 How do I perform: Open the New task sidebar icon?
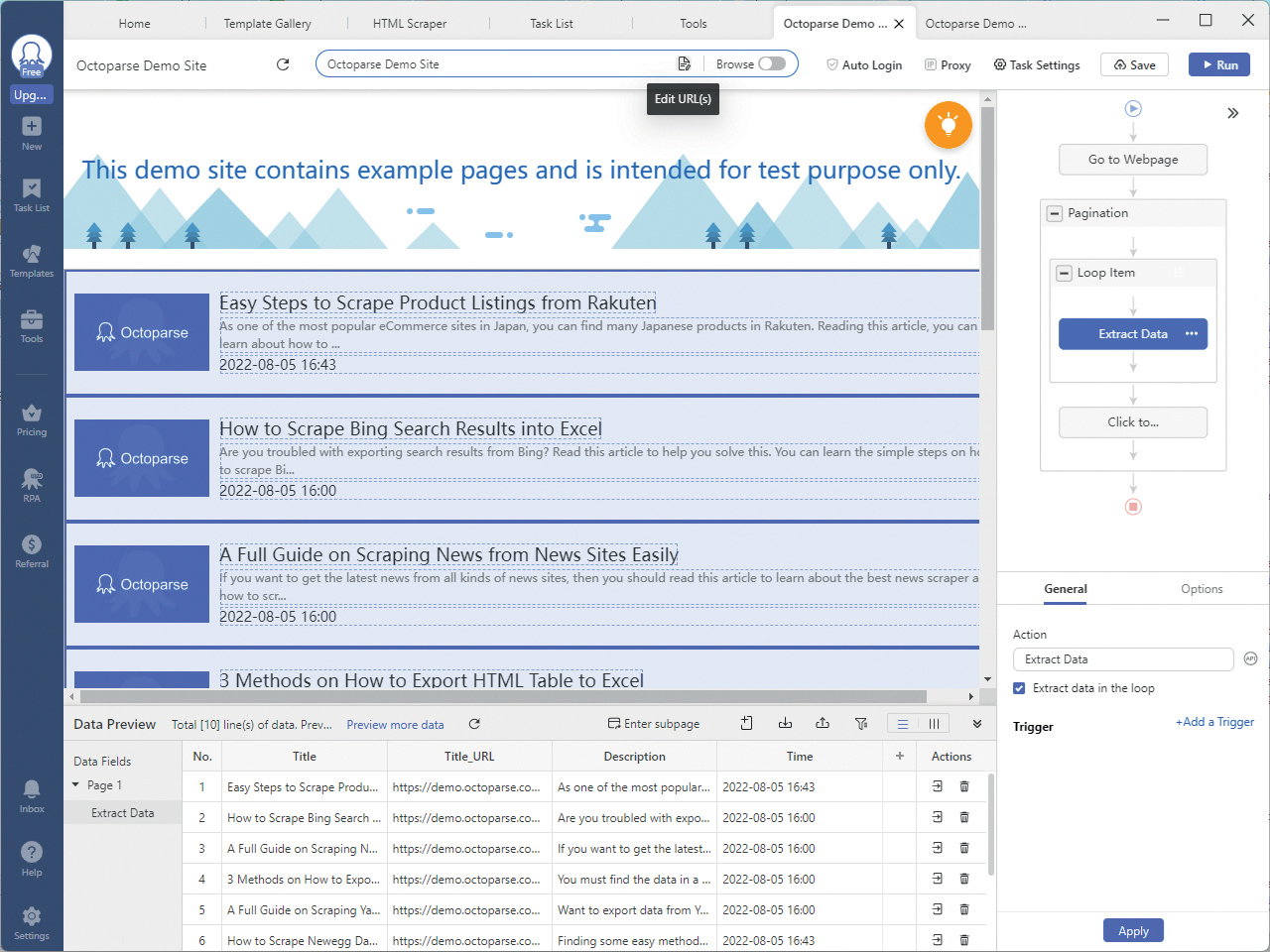click(32, 133)
